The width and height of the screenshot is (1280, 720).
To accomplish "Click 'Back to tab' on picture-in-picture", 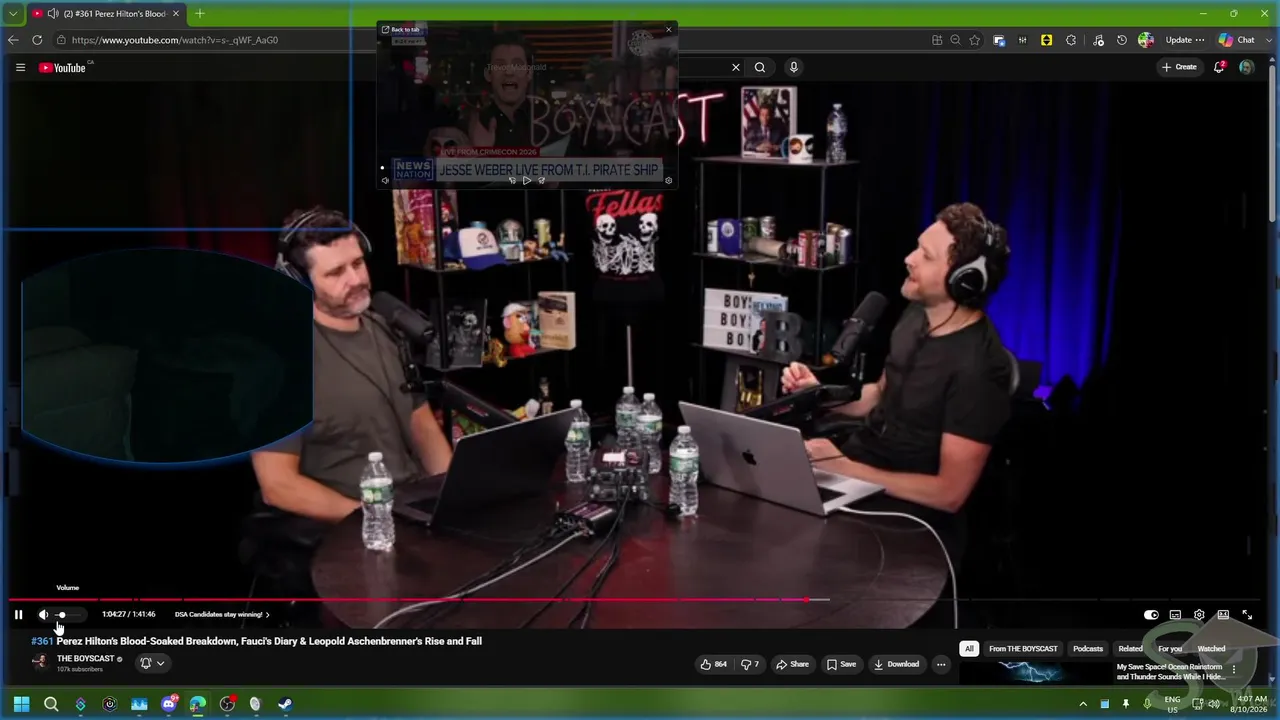I will [x=401, y=30].
